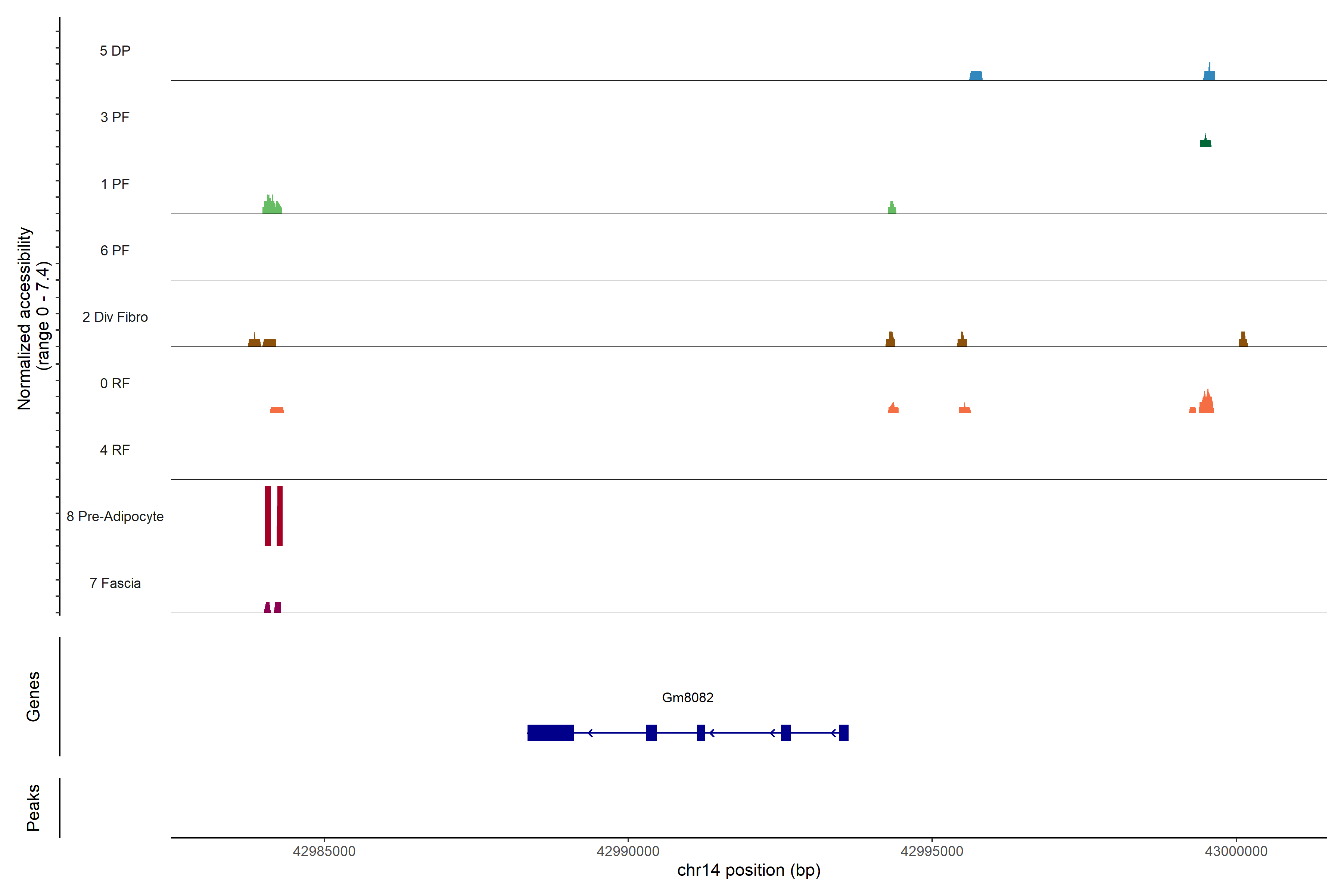This screenshot has width=1344, height=896.
Task: Click the 8 Pre-Adipocyte track label
Action: (x=115, y=517)
